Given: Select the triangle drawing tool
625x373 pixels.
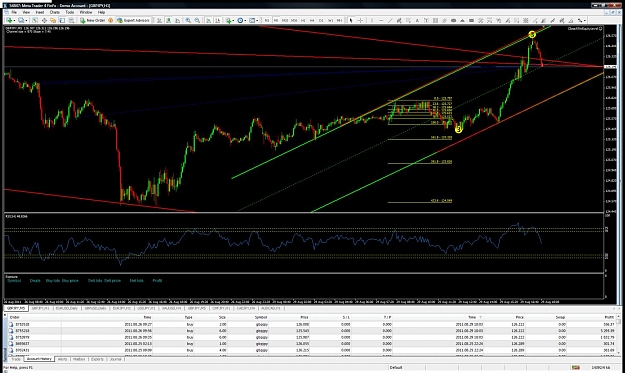Looking at the screenshot, I should coord(462,20).
